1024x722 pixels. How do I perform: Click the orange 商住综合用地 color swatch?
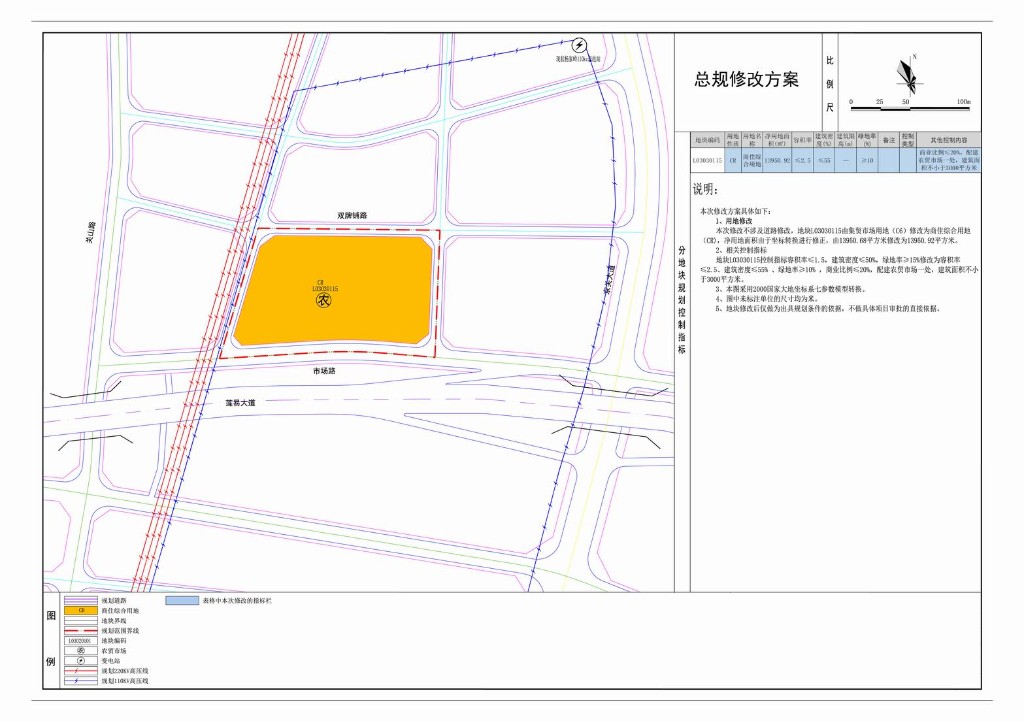point(80,610)
